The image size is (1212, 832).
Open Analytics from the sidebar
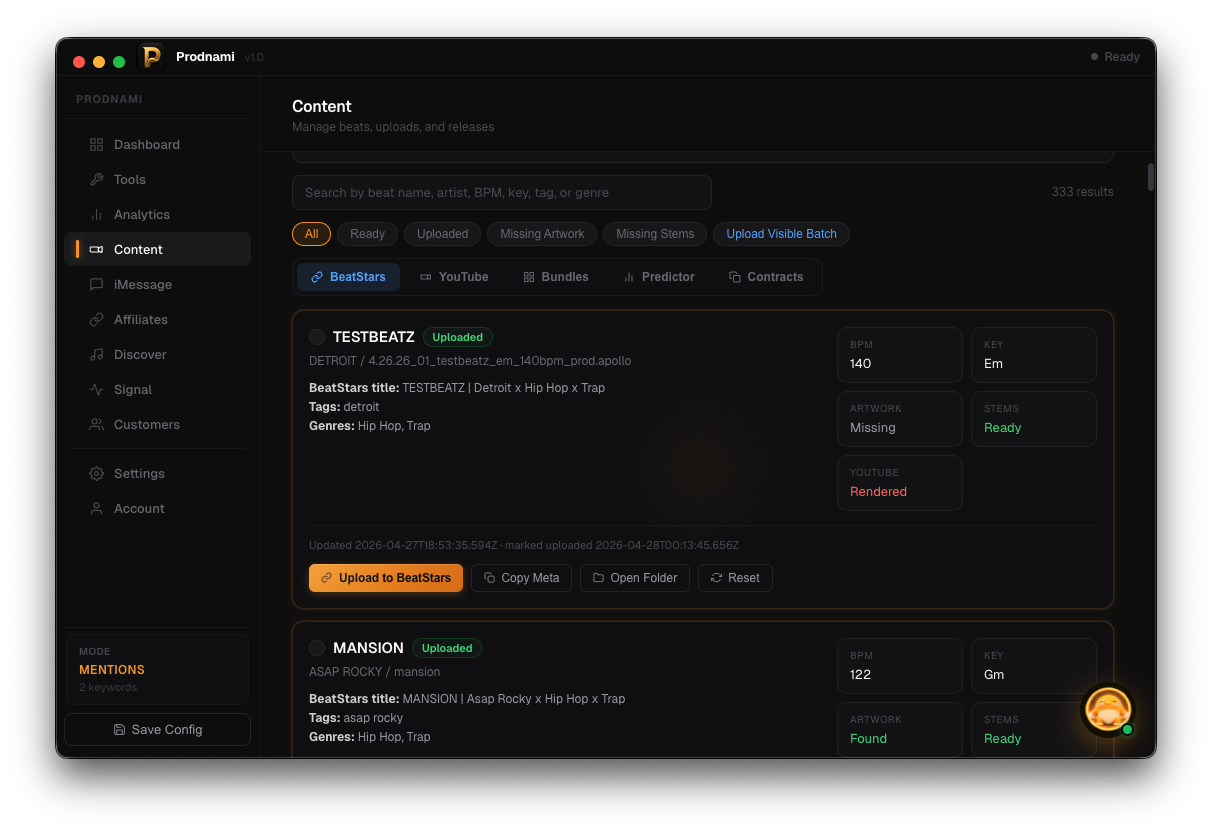click(157, 214)
